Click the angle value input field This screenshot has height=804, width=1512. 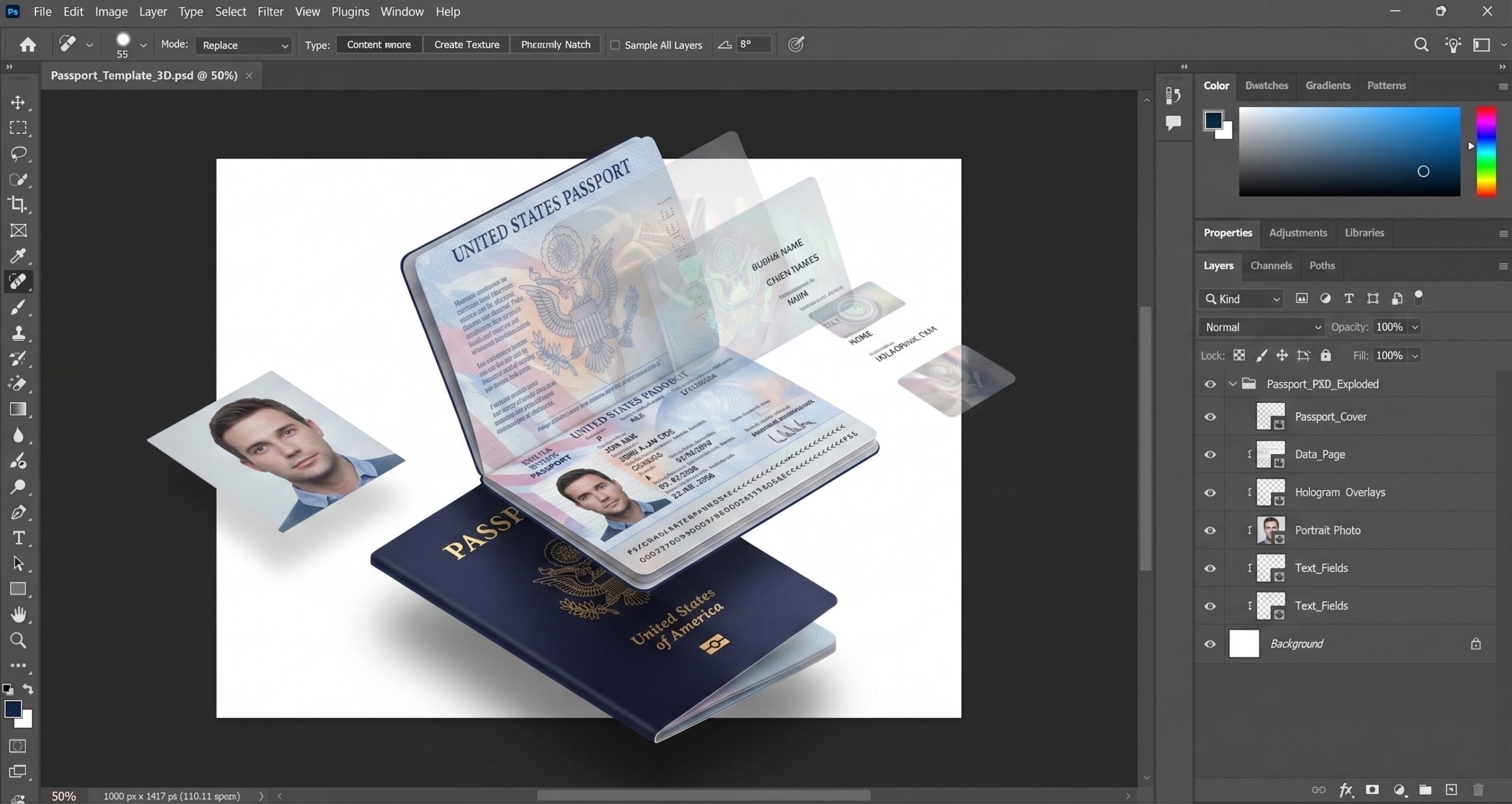(754, 44)
